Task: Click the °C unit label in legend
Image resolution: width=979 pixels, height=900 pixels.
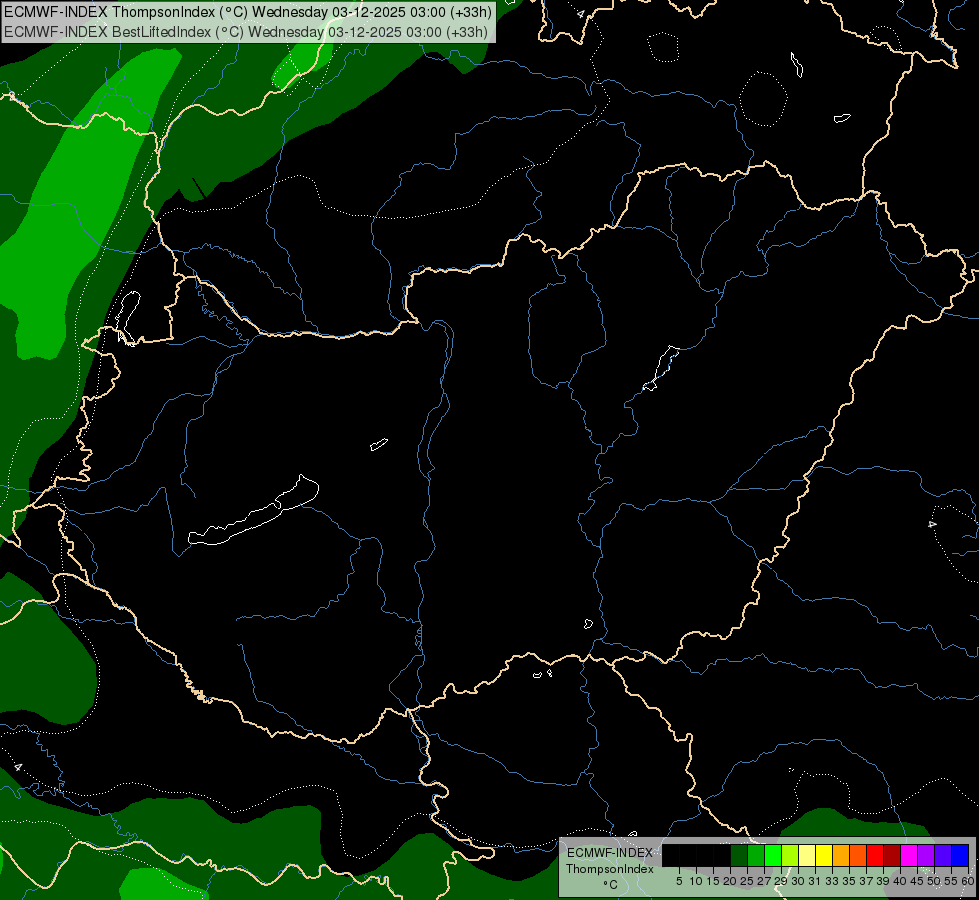Action: [x=610, y=885]
